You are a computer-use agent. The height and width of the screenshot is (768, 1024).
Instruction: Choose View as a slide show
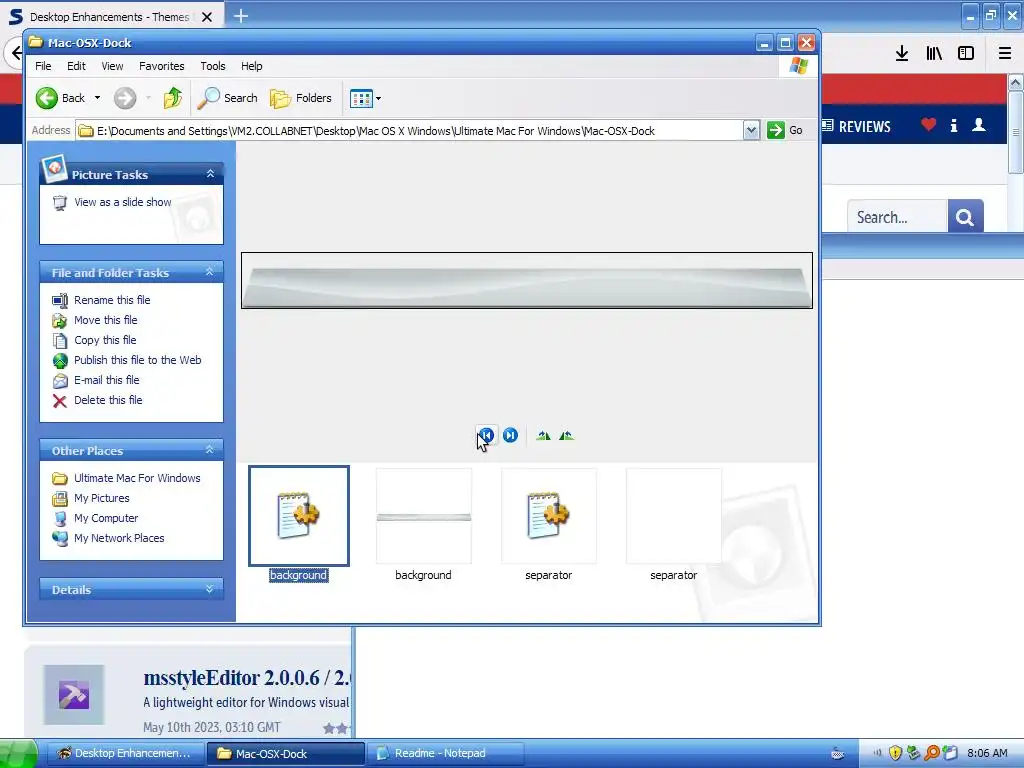[x=123, y=202]
